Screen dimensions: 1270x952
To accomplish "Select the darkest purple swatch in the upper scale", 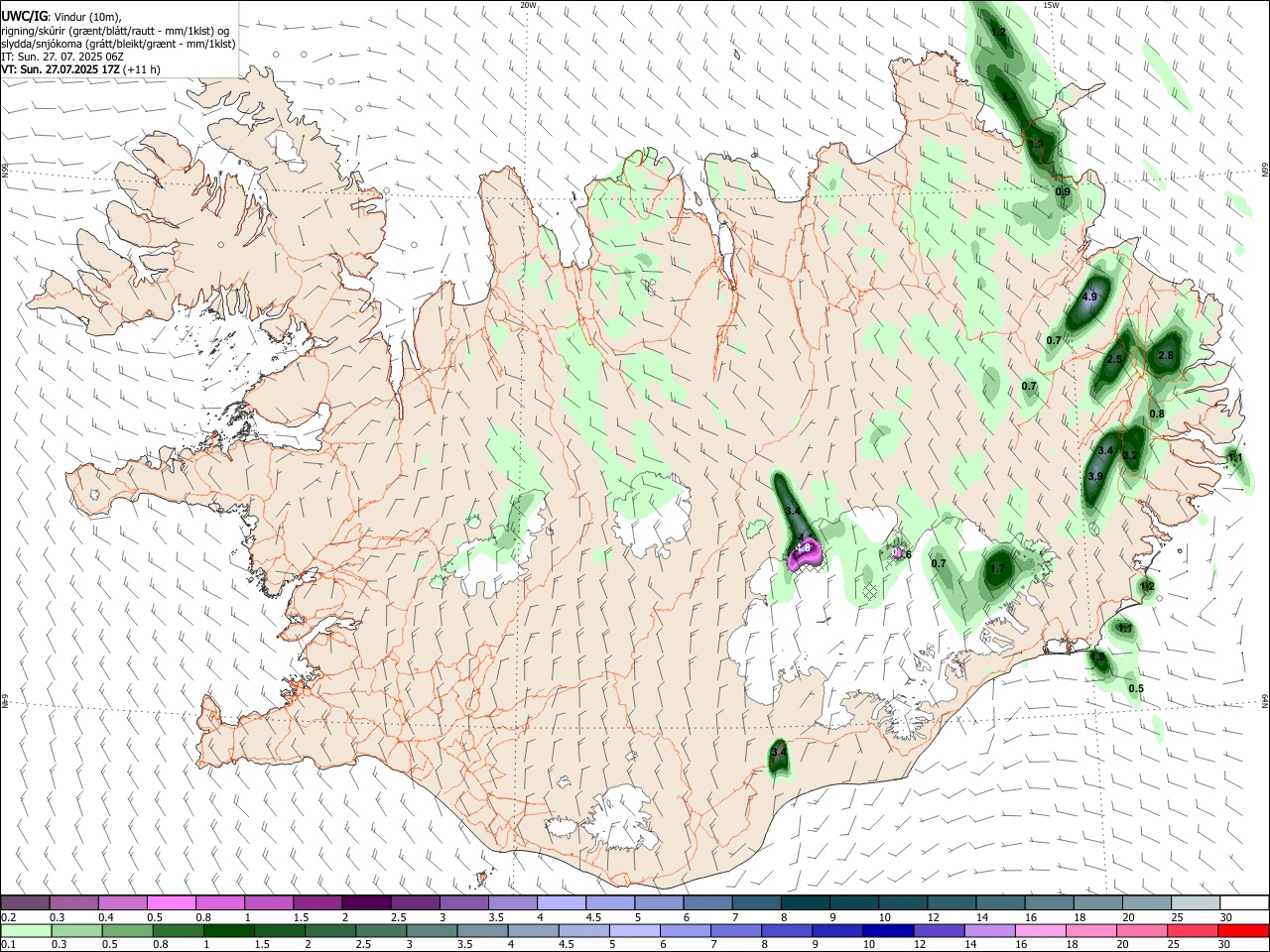I will click(366, 902).
